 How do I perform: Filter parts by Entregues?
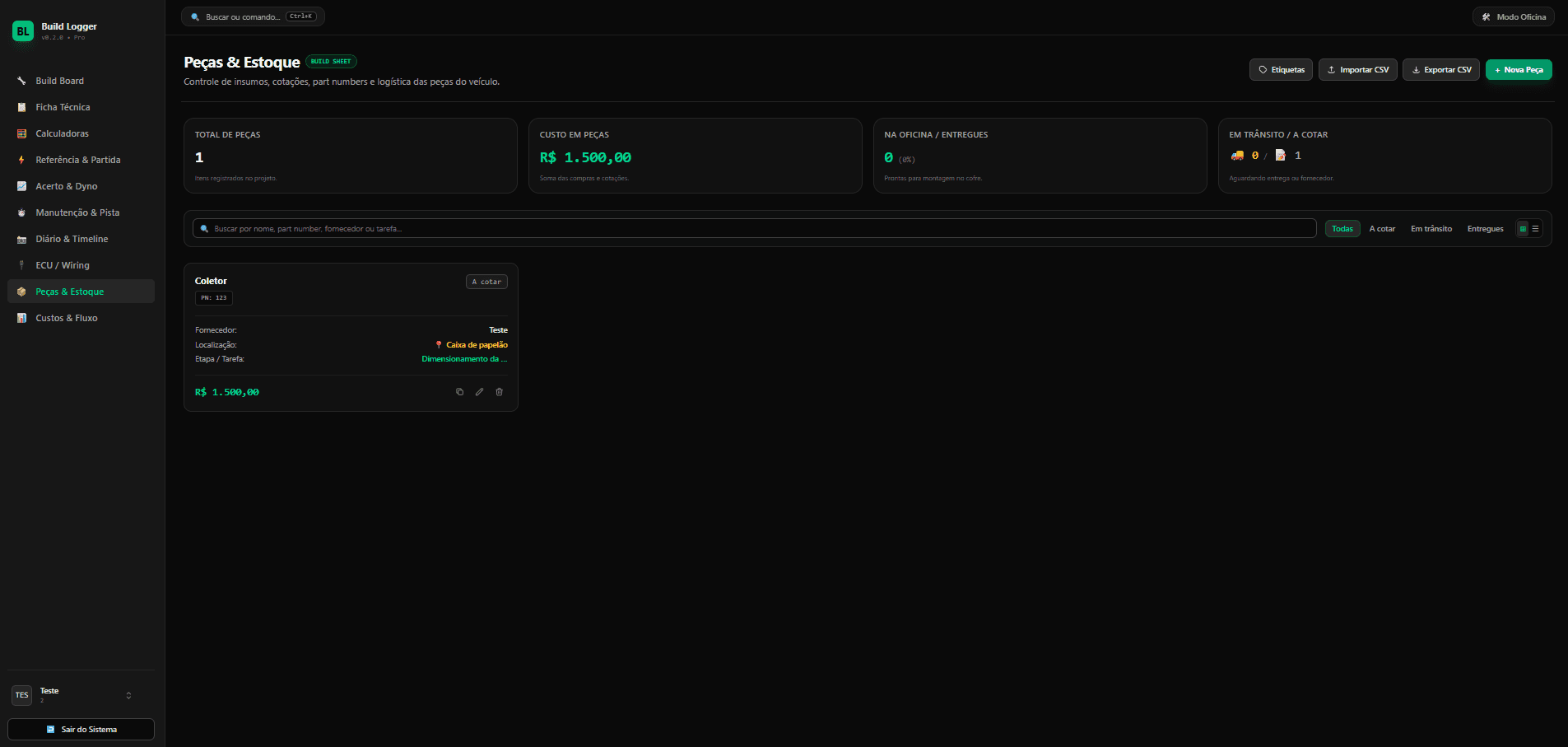coord(1486,229)
